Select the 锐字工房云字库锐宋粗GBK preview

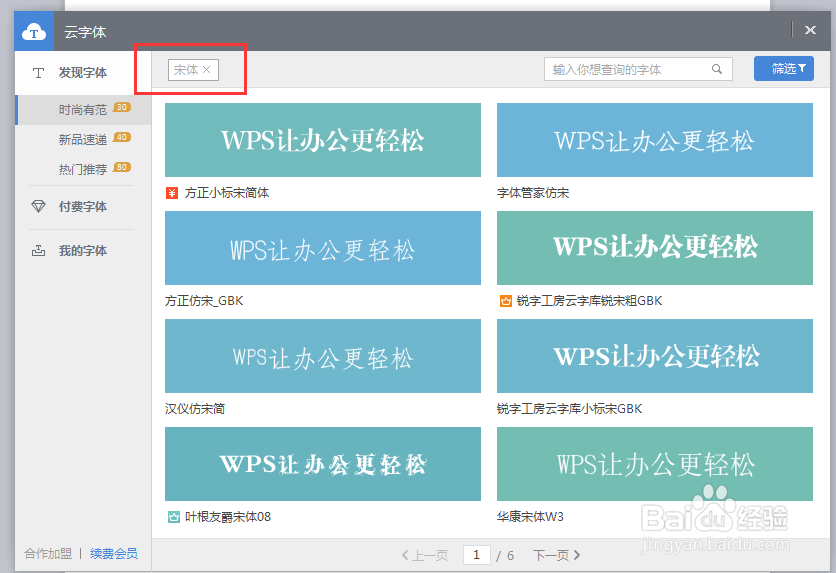tap(655, 248)
